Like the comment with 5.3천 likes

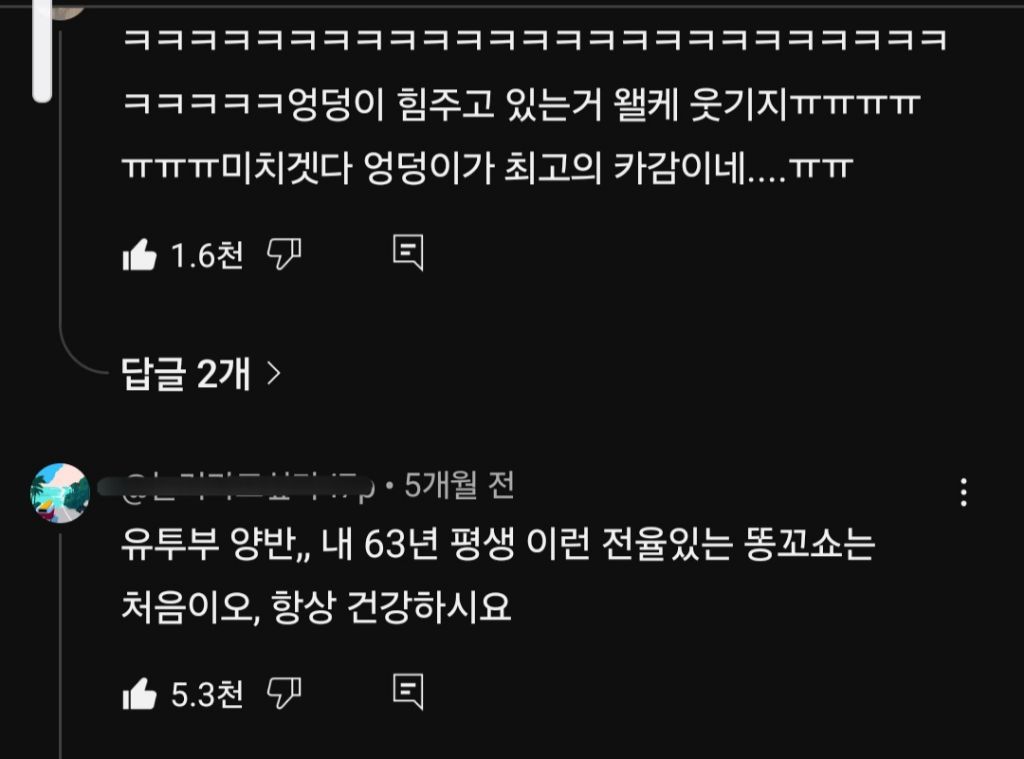(140, 693)
